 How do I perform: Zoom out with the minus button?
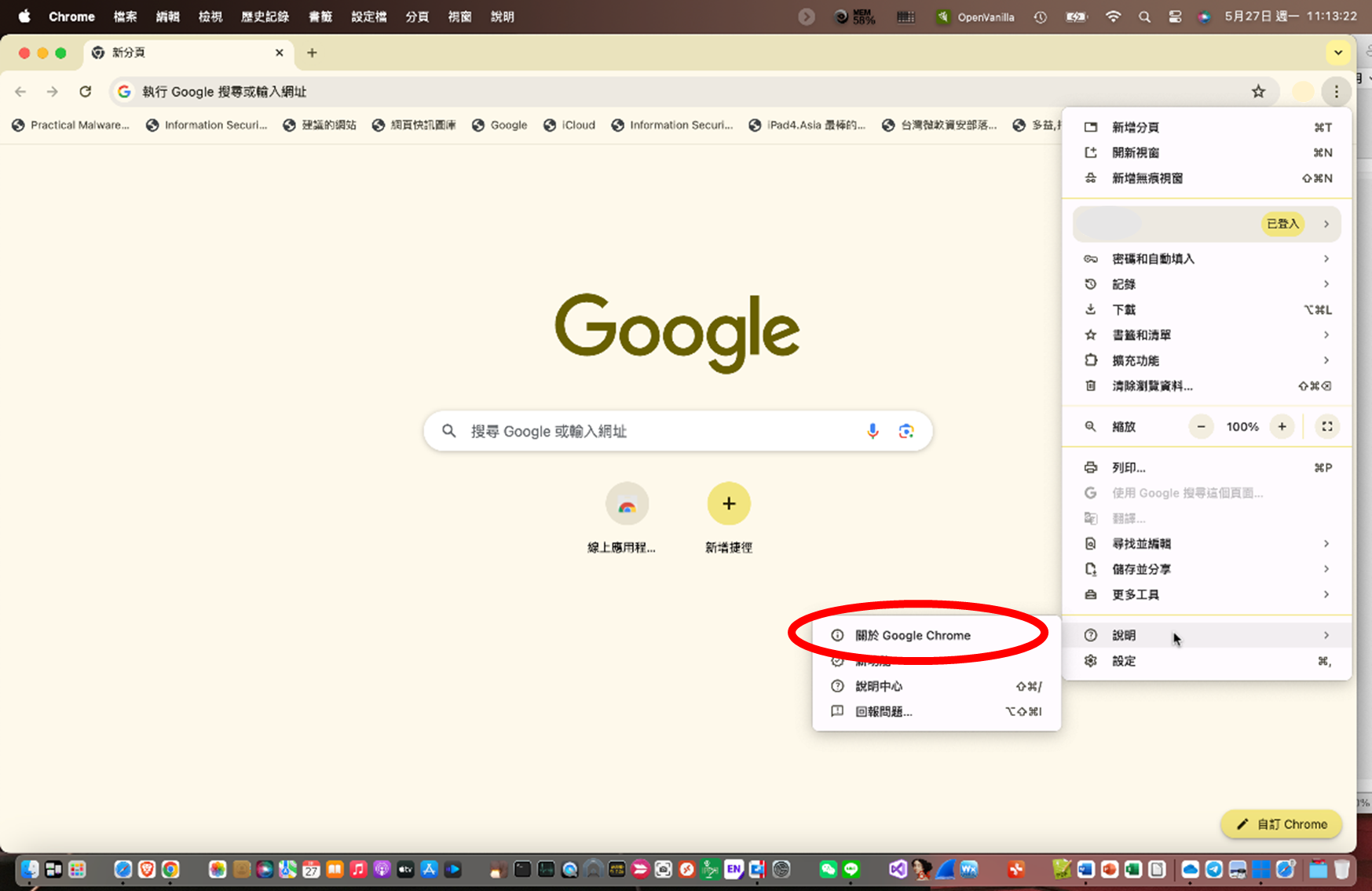click(x=1201, y=426)
